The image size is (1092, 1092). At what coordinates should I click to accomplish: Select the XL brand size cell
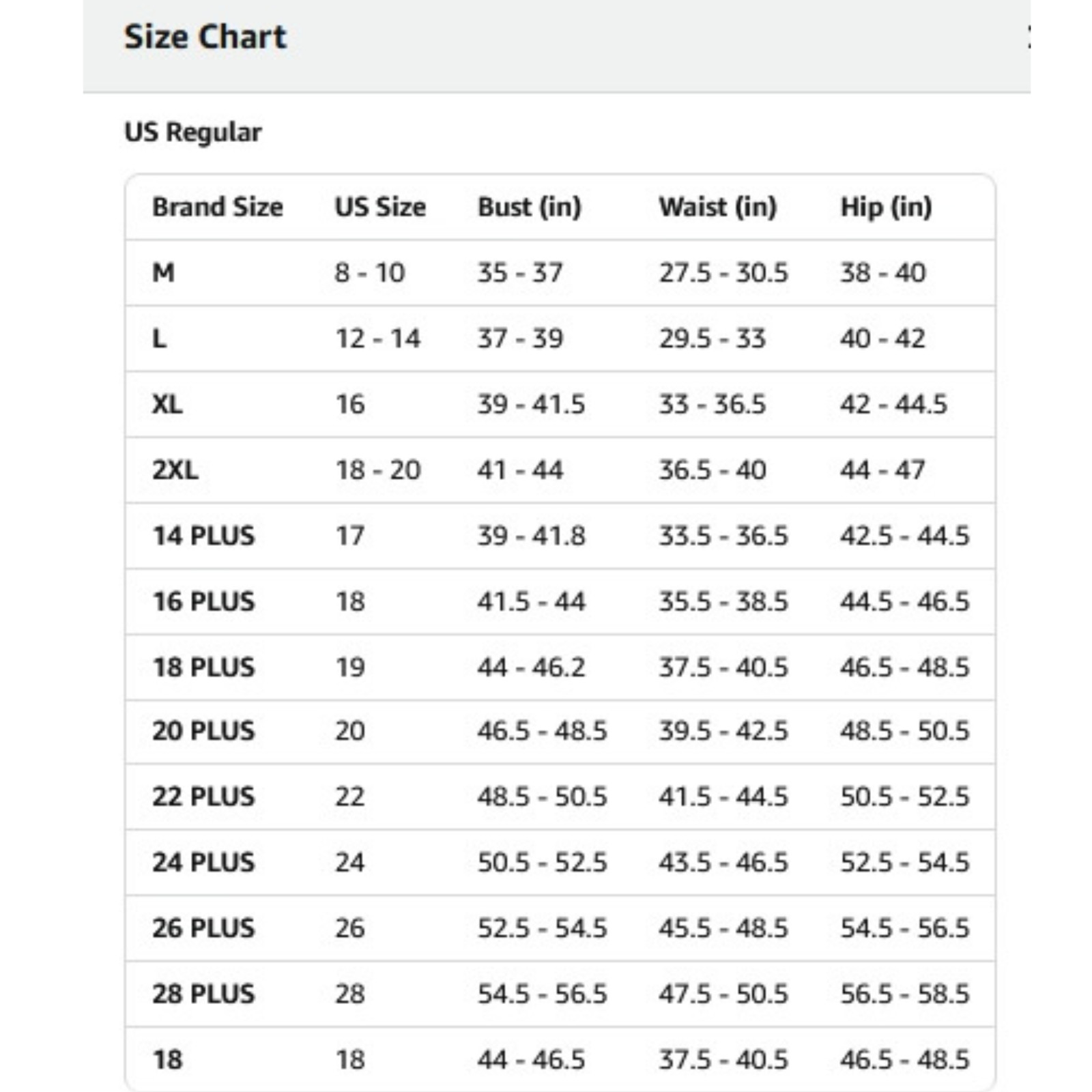[167, 404]
